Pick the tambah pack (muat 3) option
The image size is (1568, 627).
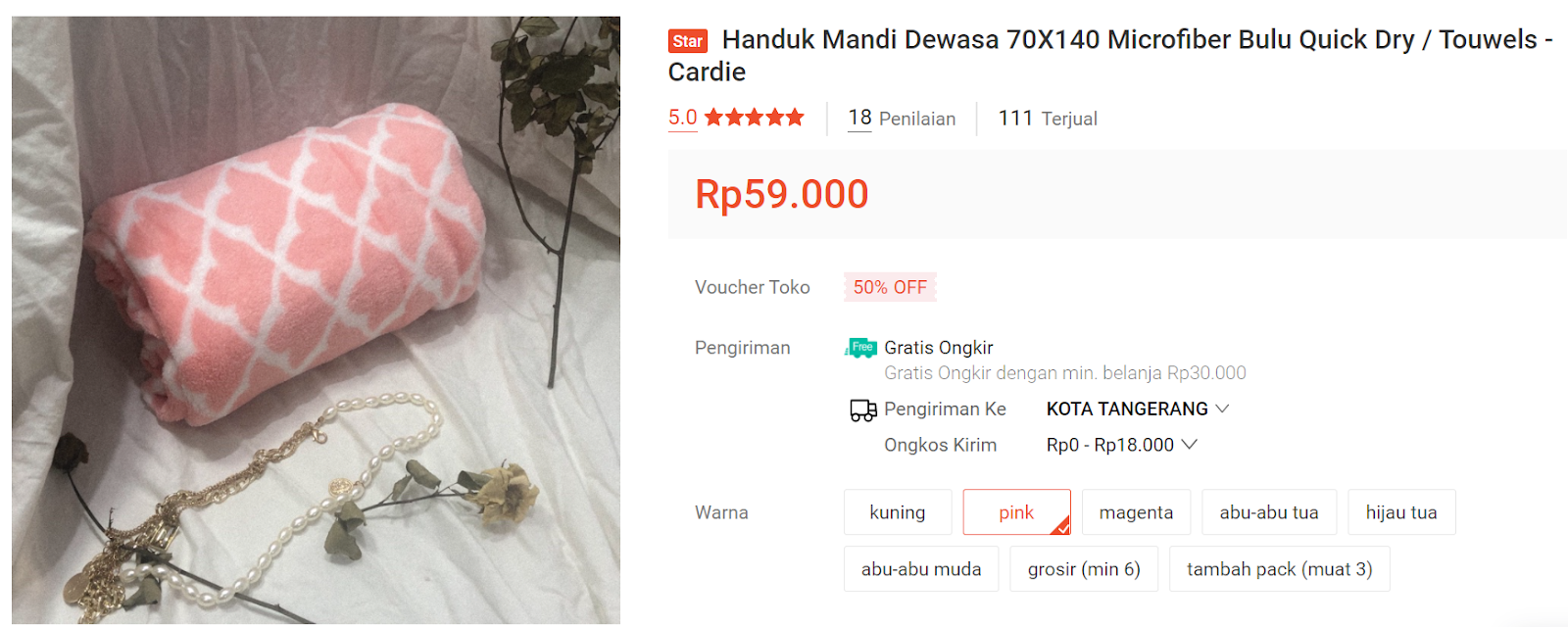pos(1280,569)
